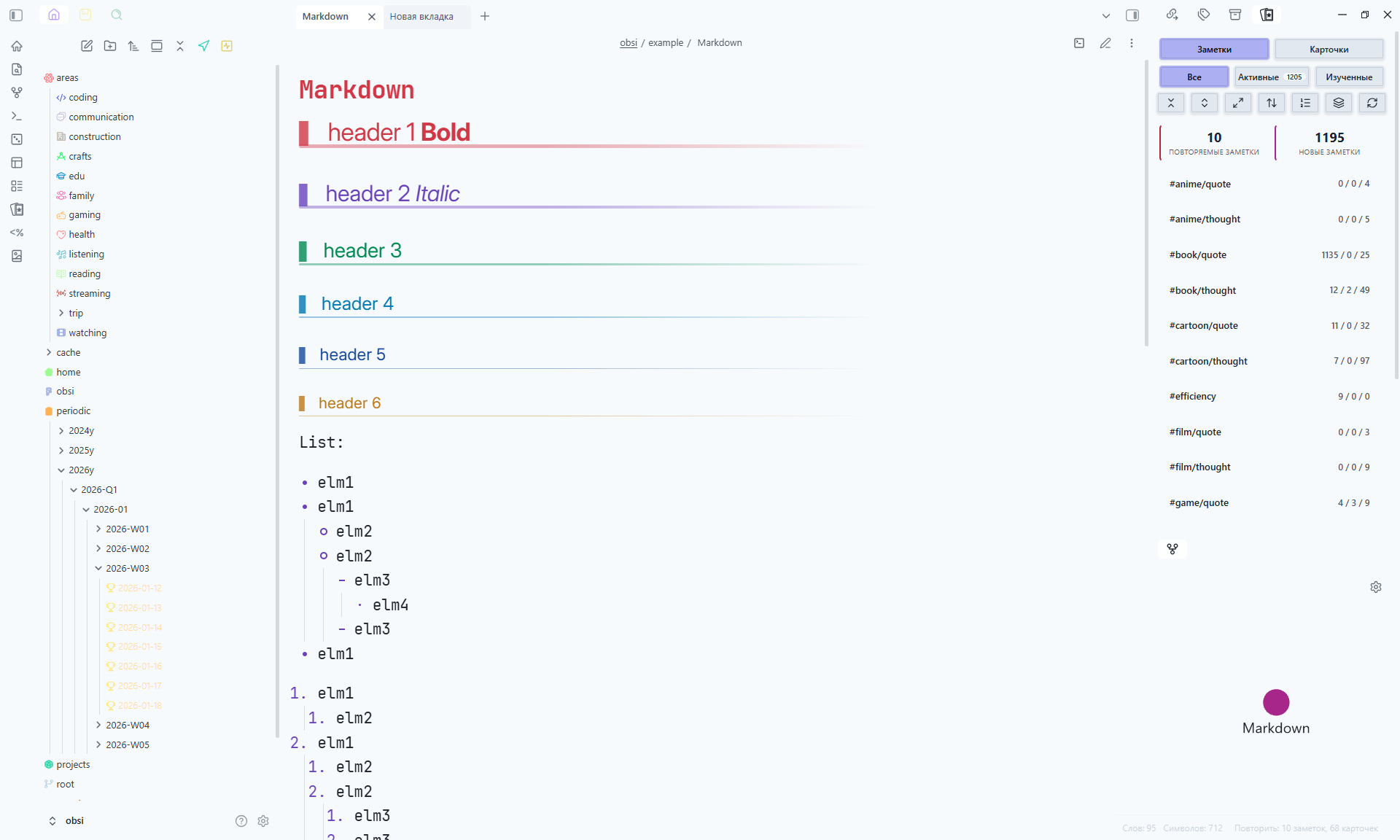Toggle the left sidebar
Screen dimensions: 1400x840
(x=16, y=15)
